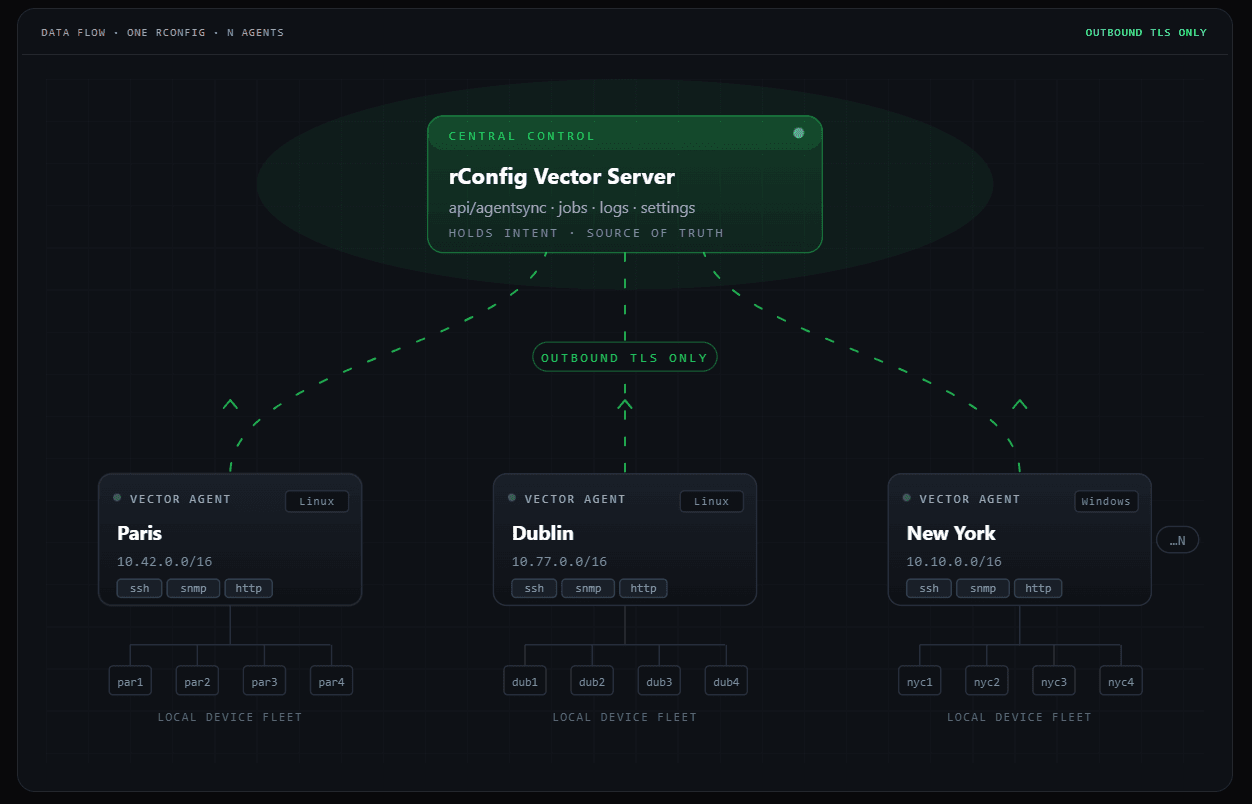This screenshot has width=1252, height=804.
Task: Select the Dublin agent status dot
Action: click(x=511, y=497)
